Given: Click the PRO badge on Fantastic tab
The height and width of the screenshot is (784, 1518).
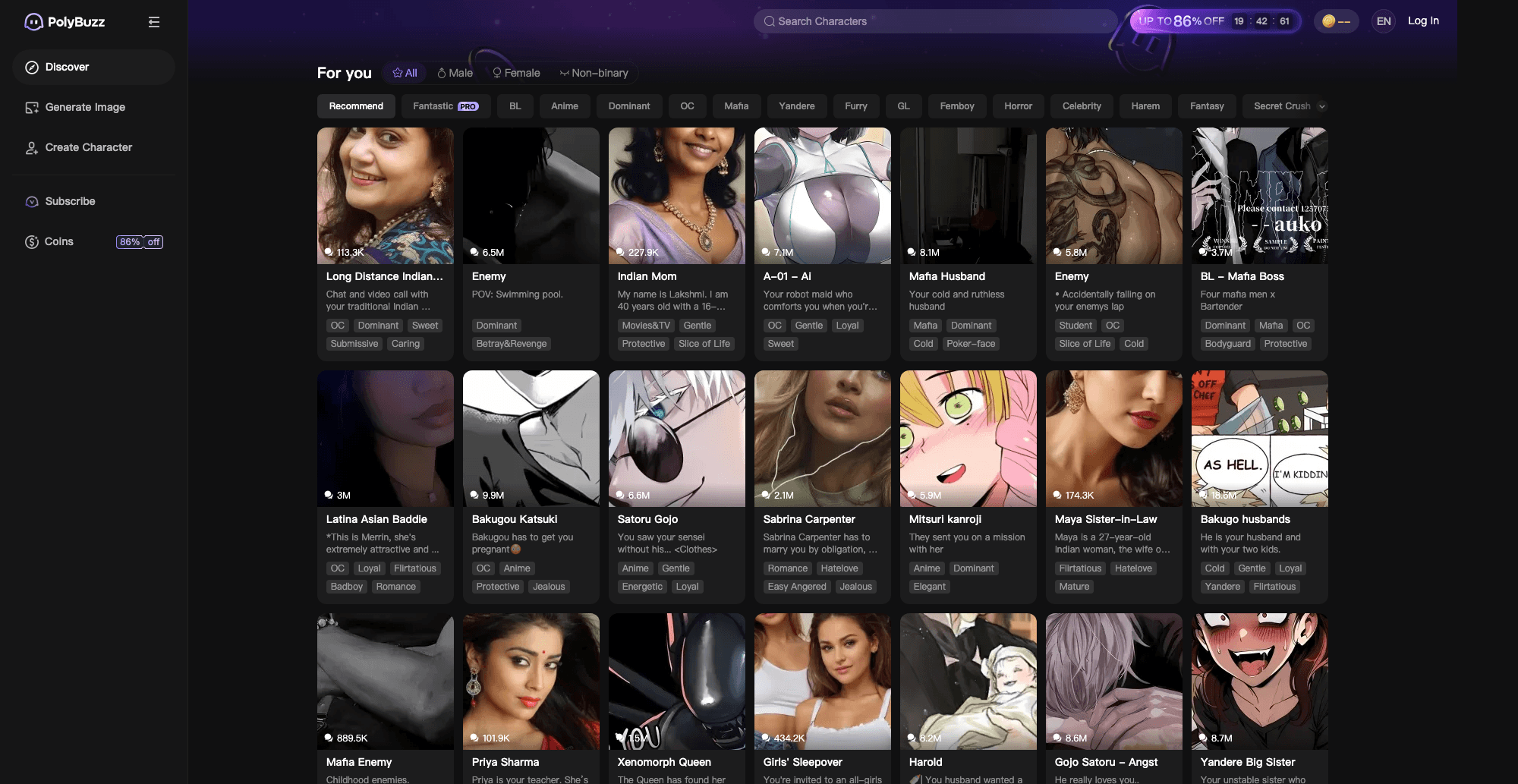Looking at the screenshot, I should pos(468,106).
